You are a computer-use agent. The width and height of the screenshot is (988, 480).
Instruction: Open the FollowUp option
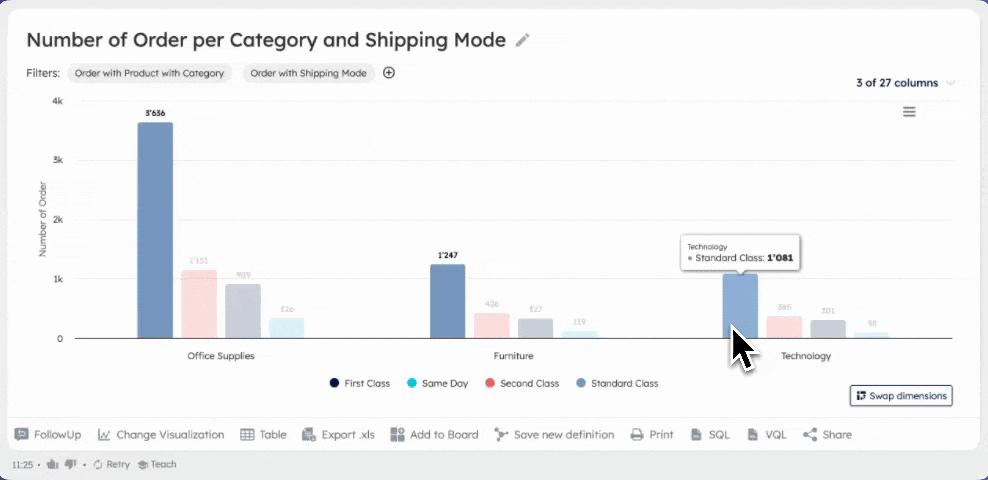(48, 435)
